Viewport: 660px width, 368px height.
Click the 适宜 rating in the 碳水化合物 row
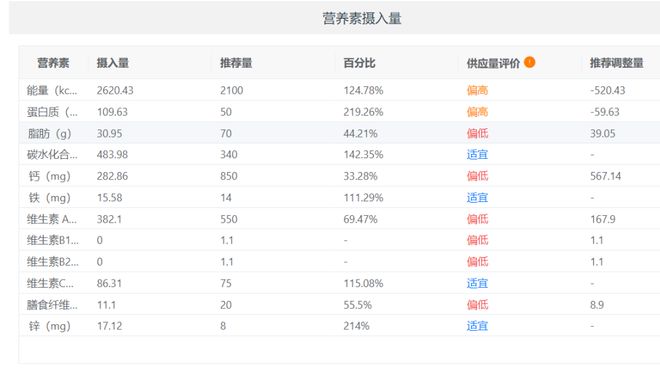[x=477, y=155]
